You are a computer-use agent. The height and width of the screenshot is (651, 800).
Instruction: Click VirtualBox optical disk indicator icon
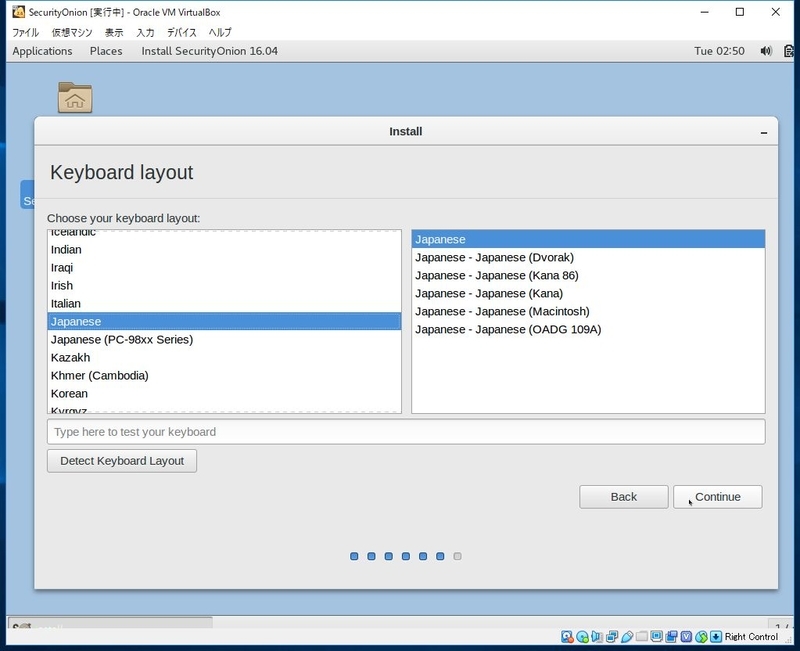click(x=582, y=636)
